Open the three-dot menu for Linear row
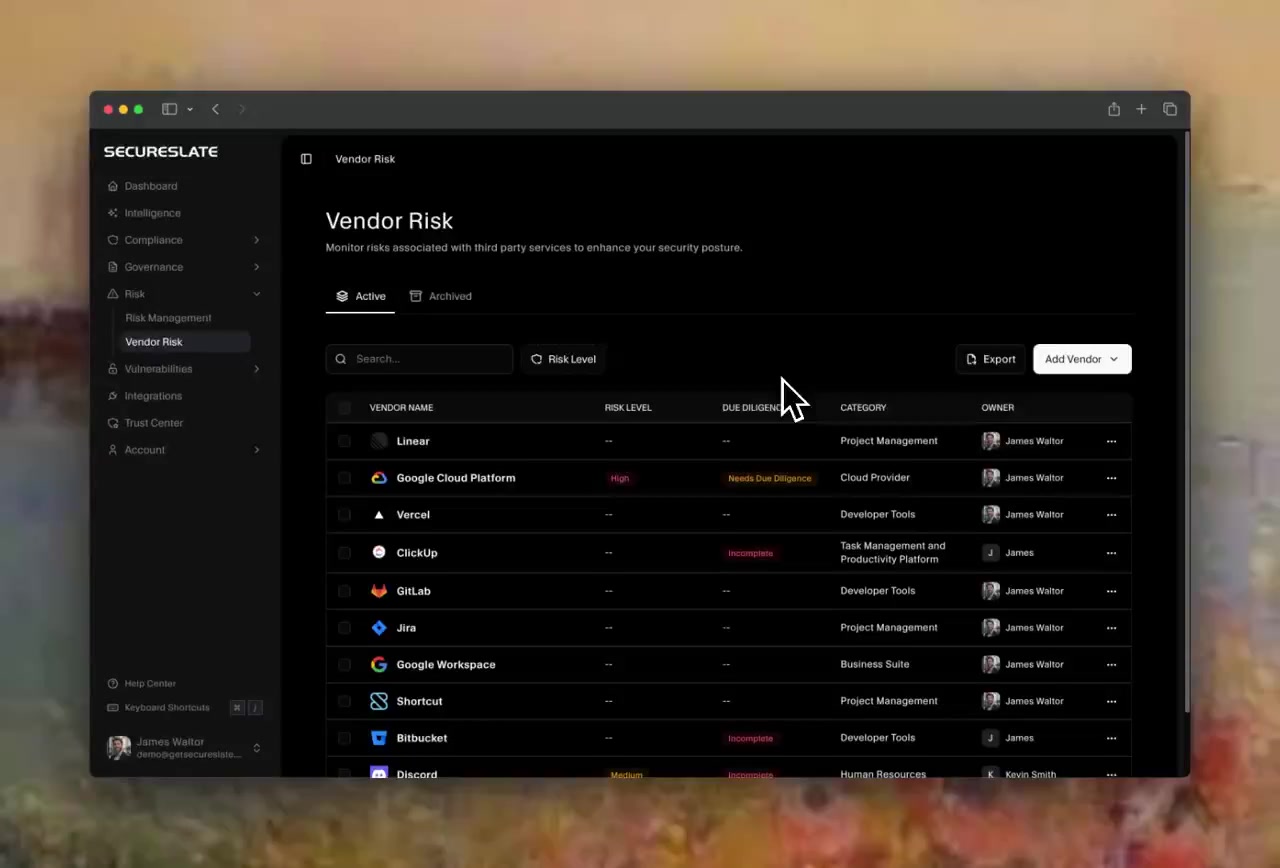The image size is (1280, 868). coord(1111,441)
